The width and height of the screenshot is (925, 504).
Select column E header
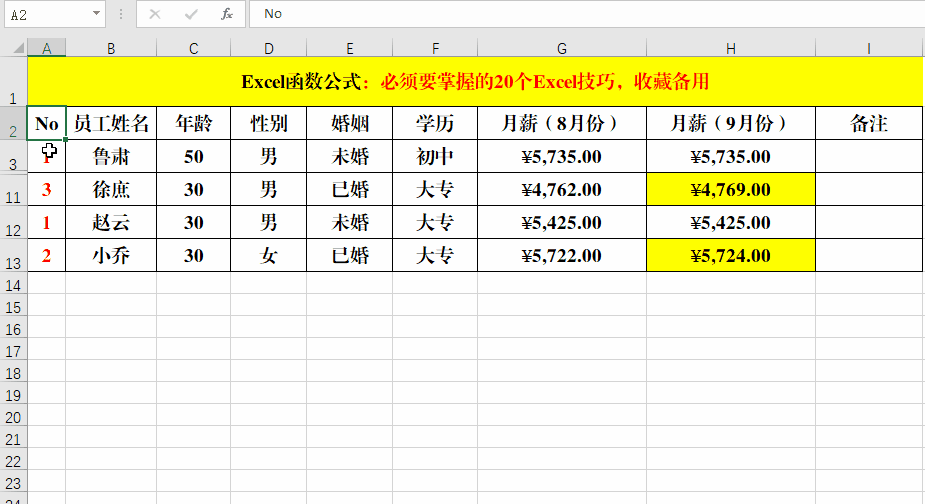click(350, 48)
